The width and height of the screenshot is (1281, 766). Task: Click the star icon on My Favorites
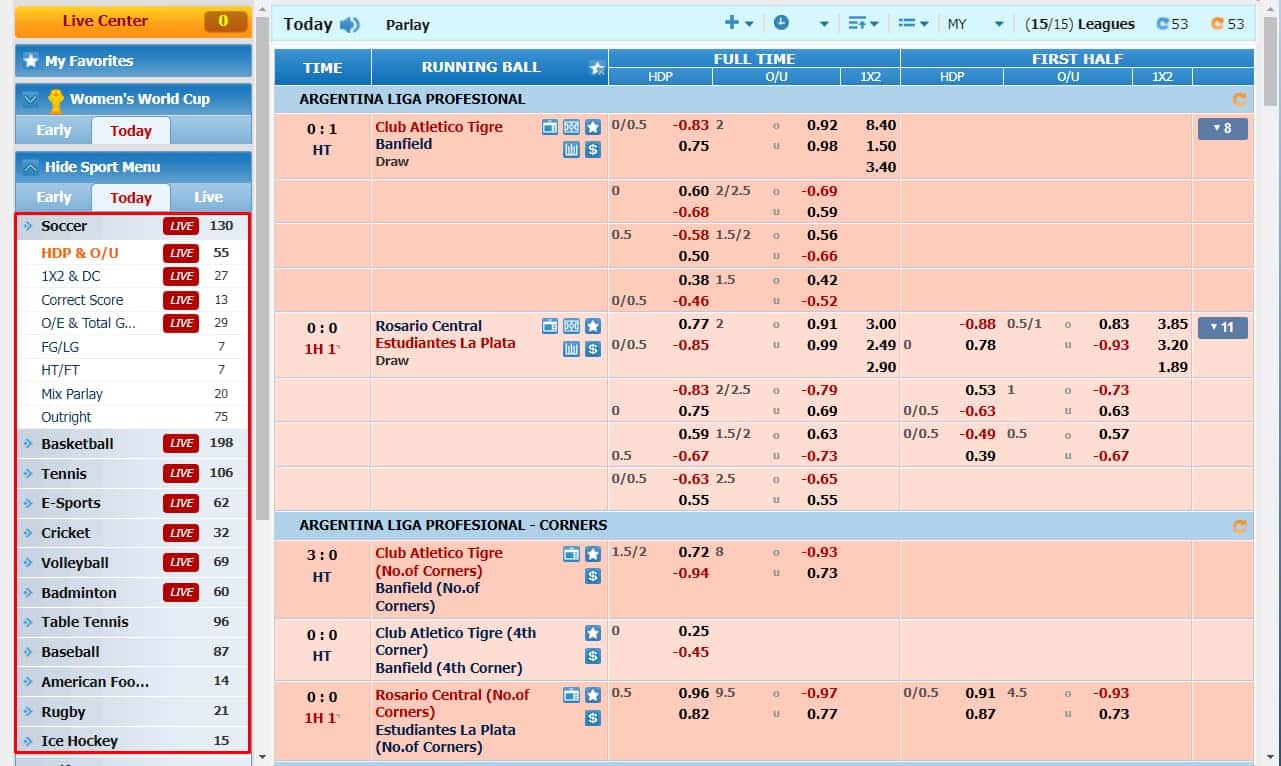(x=30, y=61)
